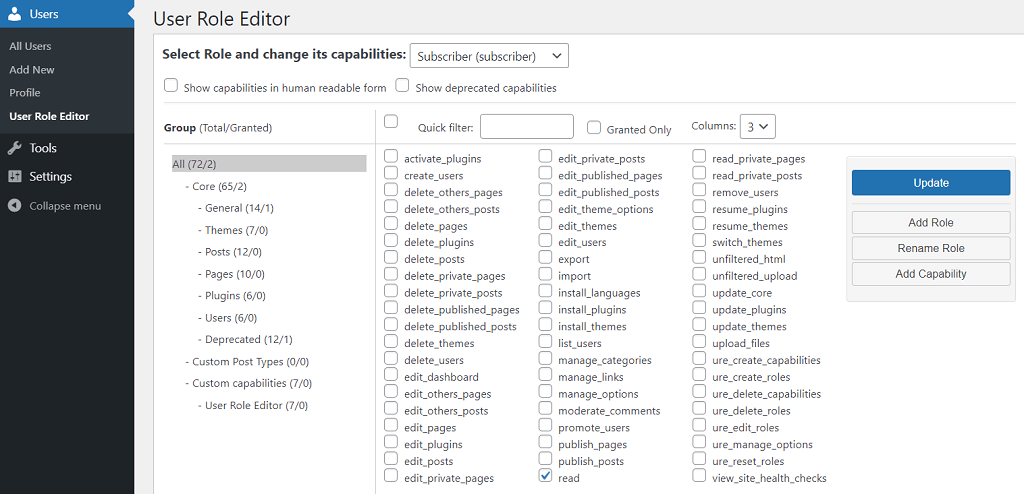Tick the select-all capabilities checkbox
The width and height of the screenshot is (1024, 494).
[391, 121]
